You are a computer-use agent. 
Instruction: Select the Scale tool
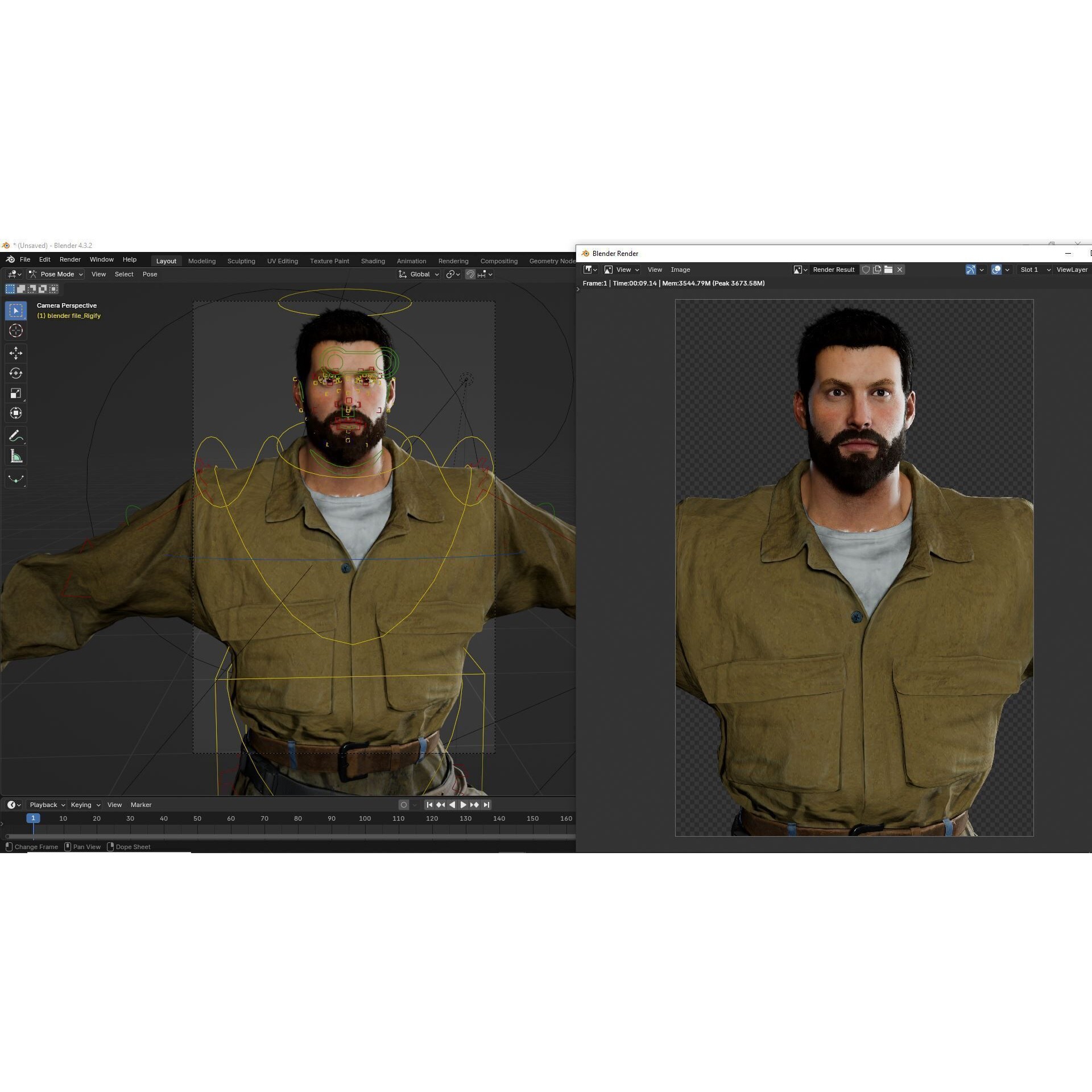click(16, 393)
